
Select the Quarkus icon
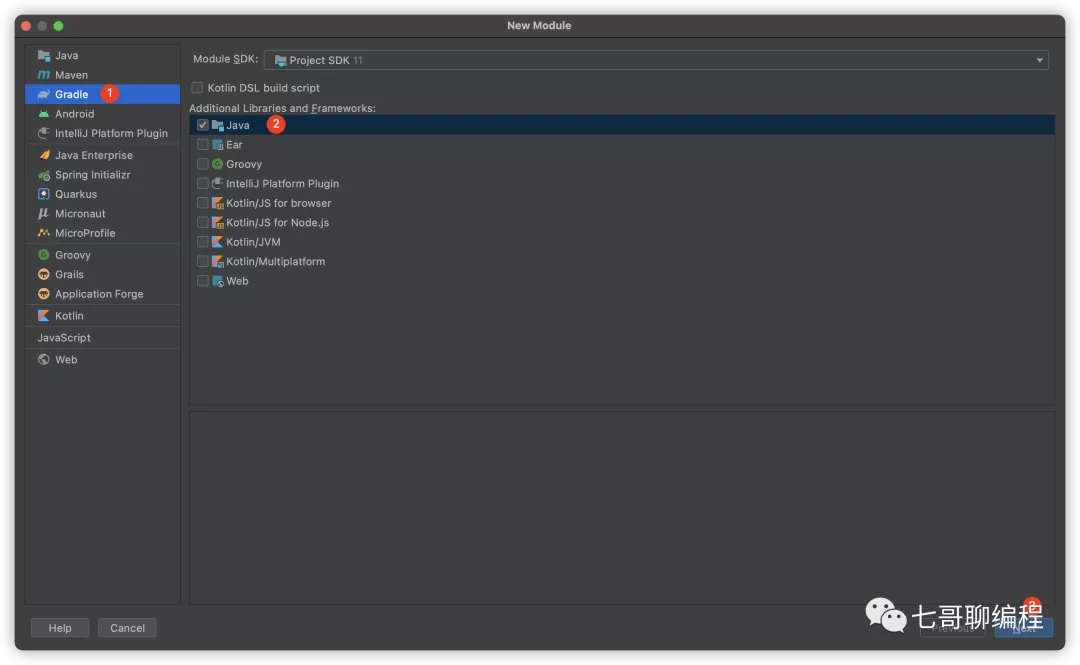pyautogui.click(x=44, y=194)
